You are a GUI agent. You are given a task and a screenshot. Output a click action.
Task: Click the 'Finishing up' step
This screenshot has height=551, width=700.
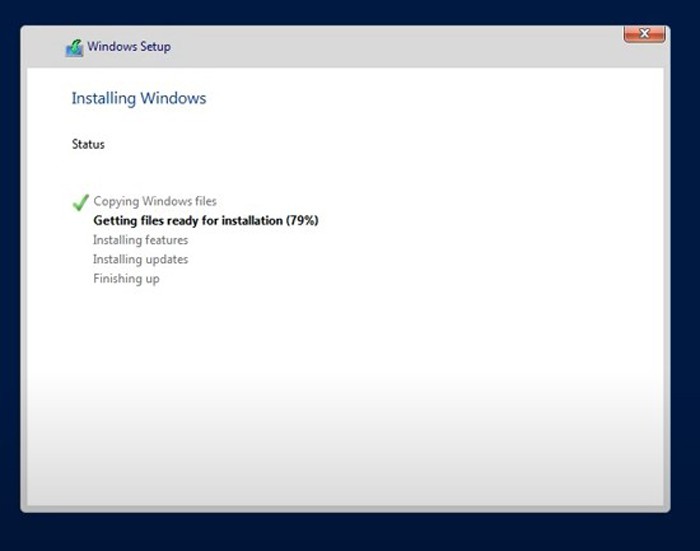pyautogui.click(x=126, y=279)
